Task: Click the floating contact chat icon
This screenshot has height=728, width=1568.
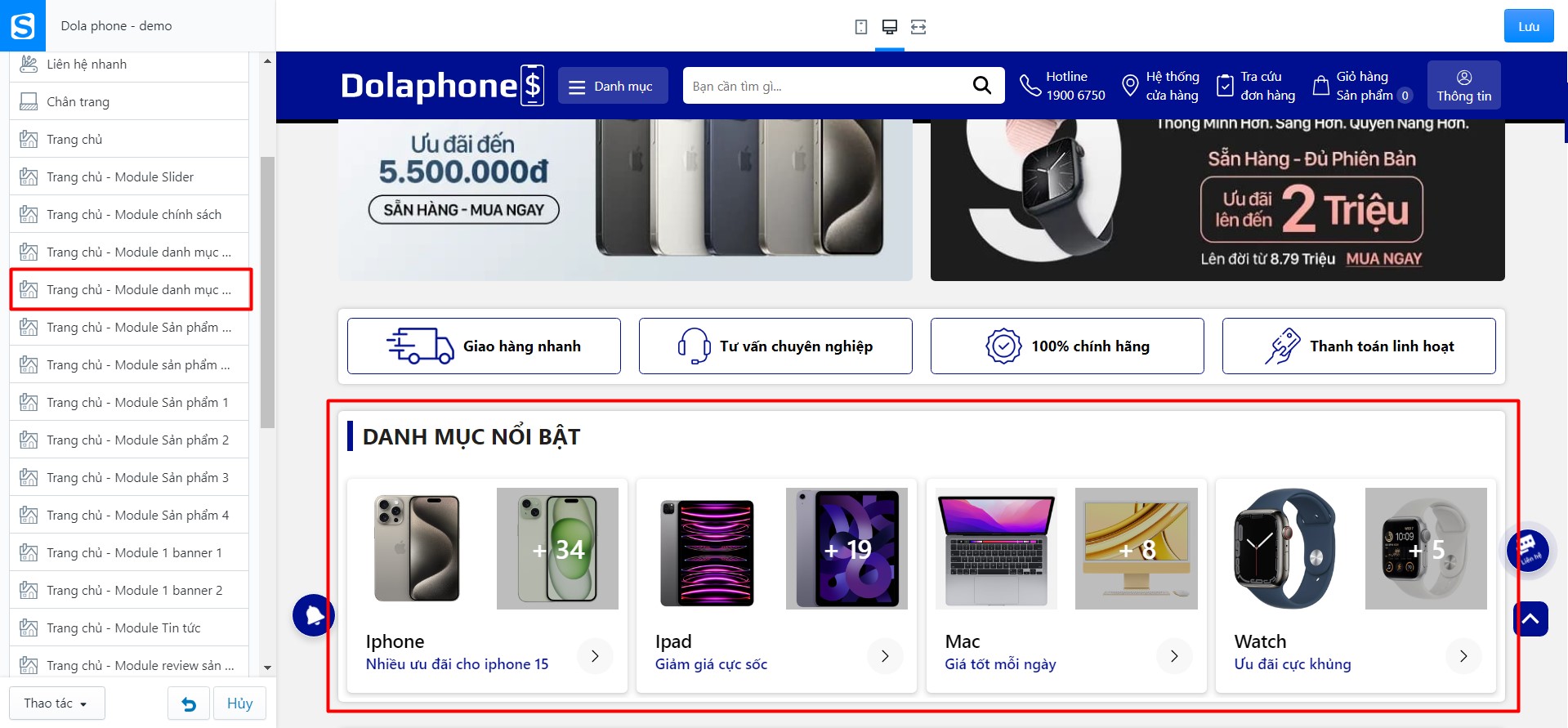Action: 1528,549
